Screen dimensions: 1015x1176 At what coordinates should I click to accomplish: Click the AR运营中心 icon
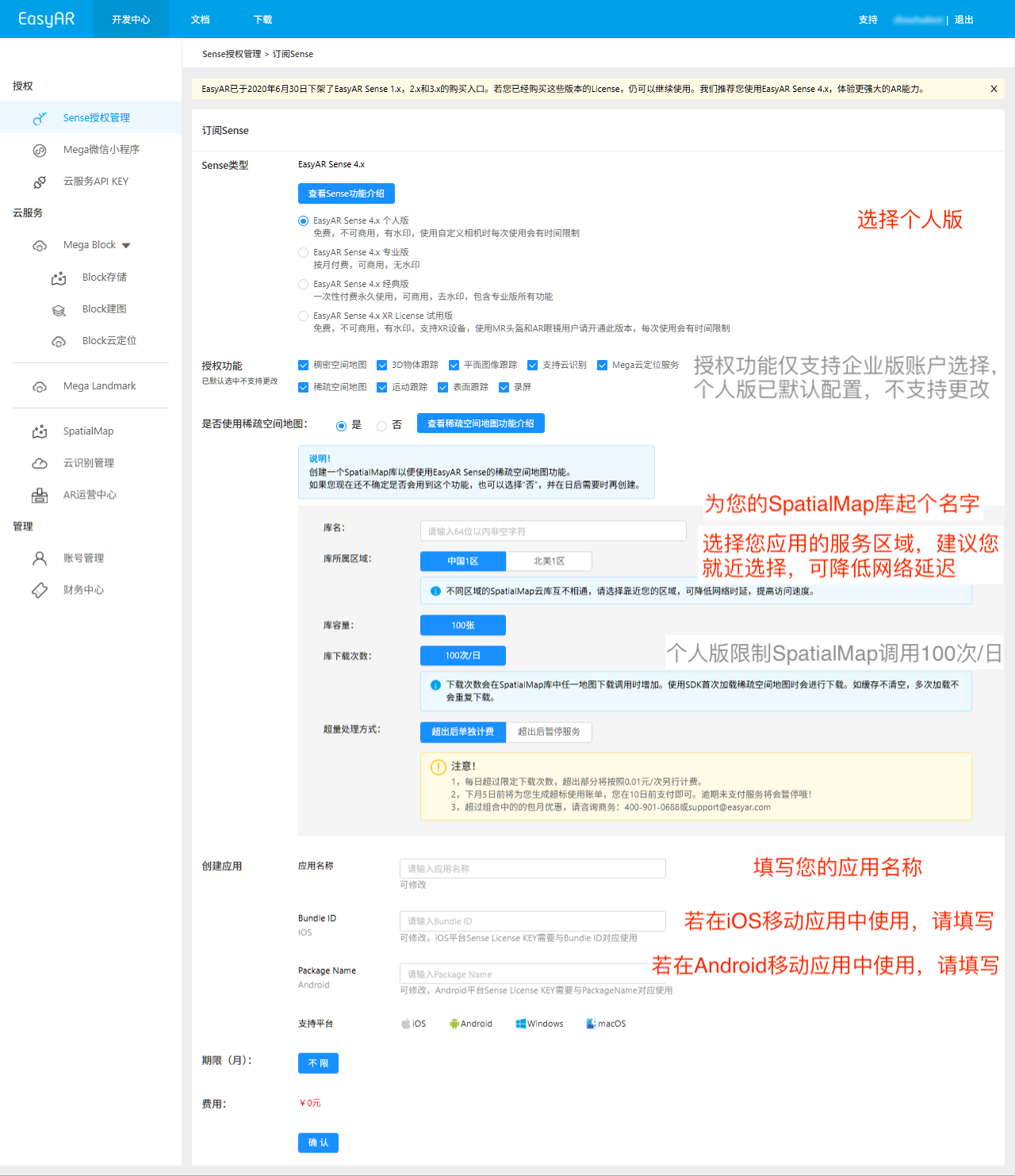click(40, 495)
